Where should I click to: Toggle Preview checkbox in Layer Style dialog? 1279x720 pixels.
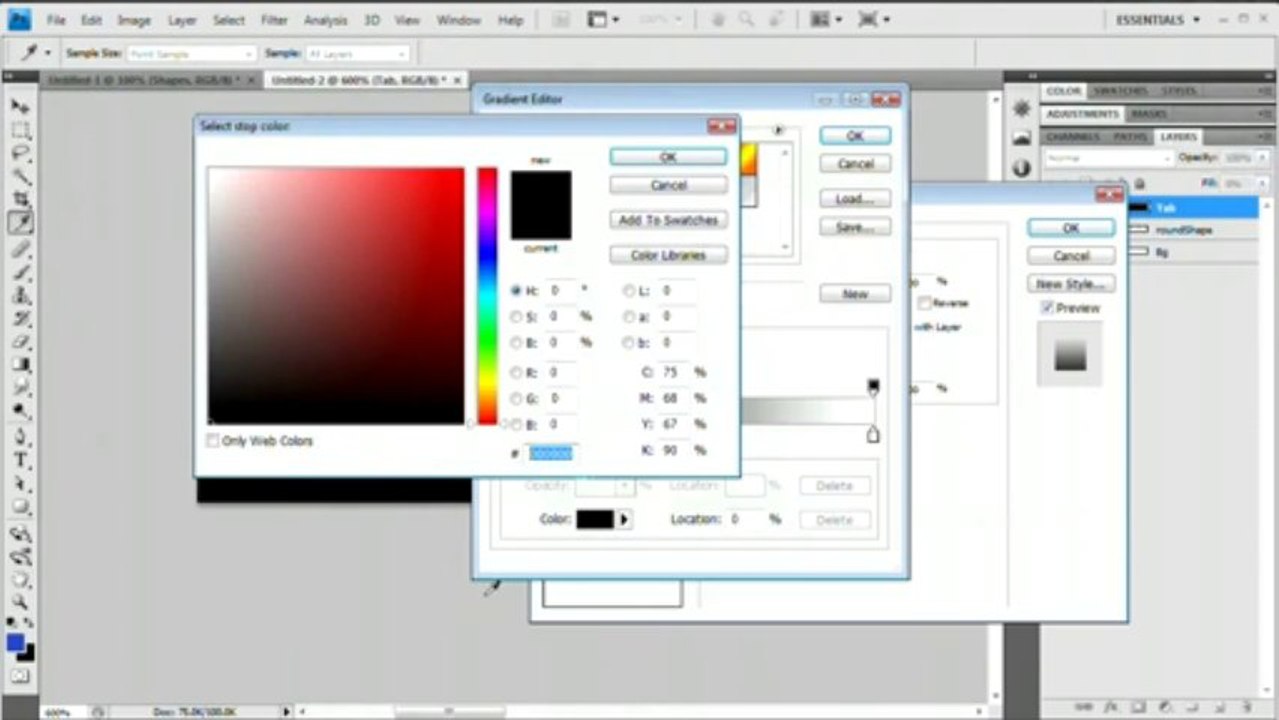[1046, 308]
